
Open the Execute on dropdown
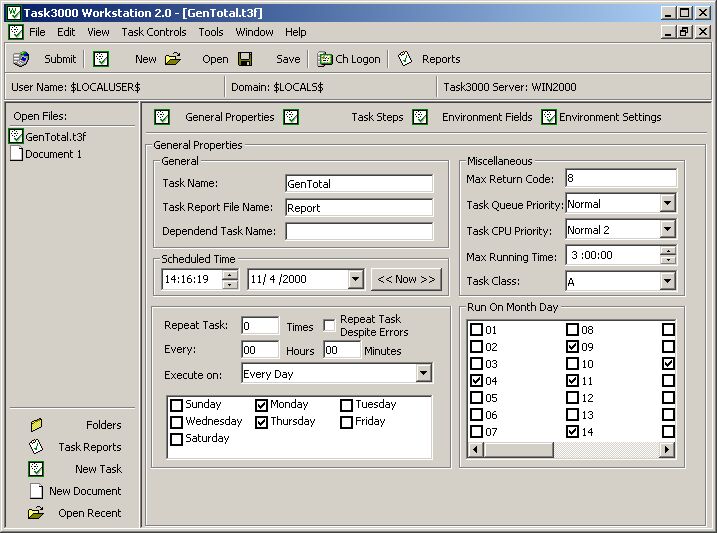(424, 374)
